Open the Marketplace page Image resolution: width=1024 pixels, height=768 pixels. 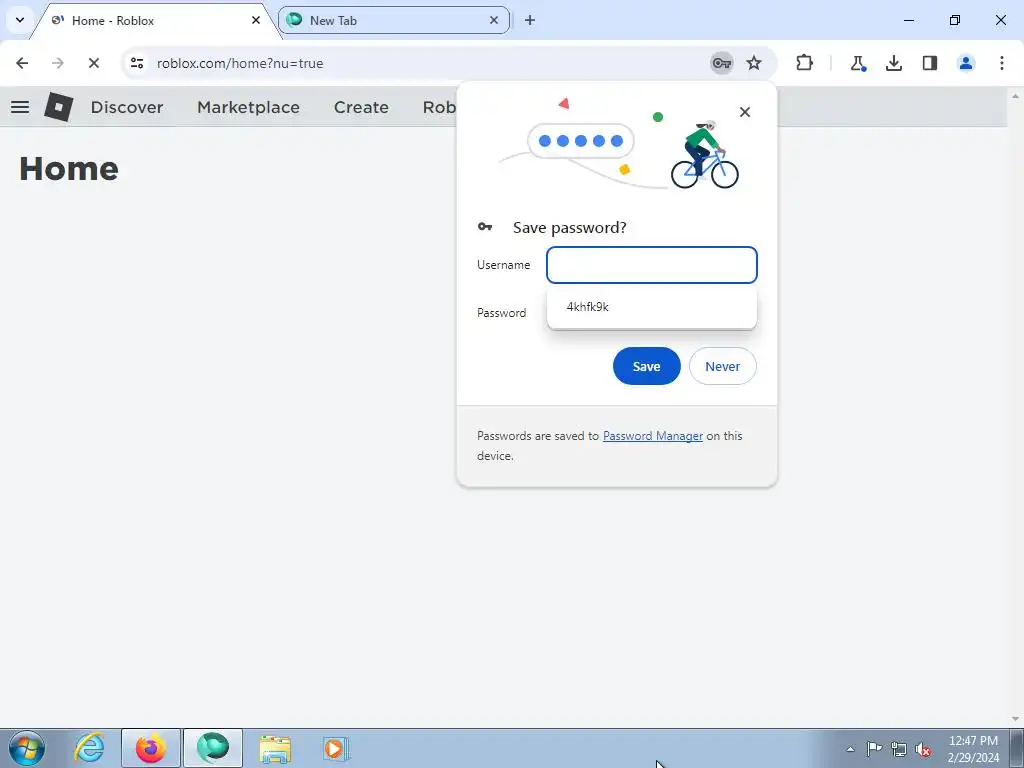coord(248,107)
